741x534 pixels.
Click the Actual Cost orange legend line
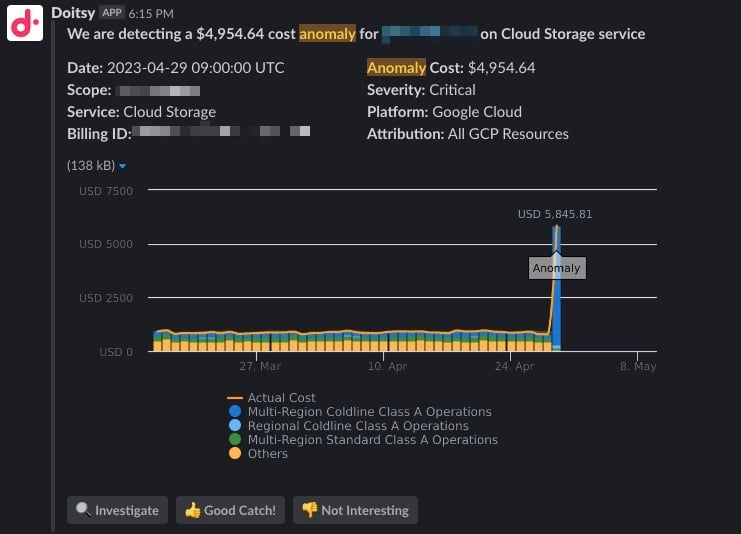235,398
